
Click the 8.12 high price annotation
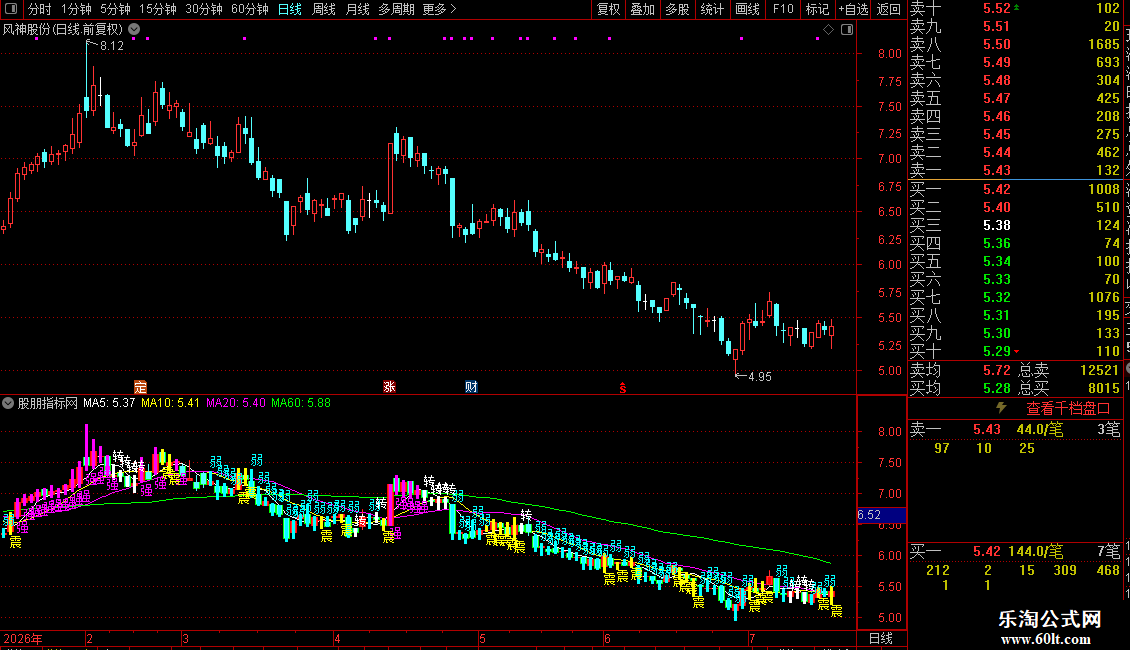(112, 45)
